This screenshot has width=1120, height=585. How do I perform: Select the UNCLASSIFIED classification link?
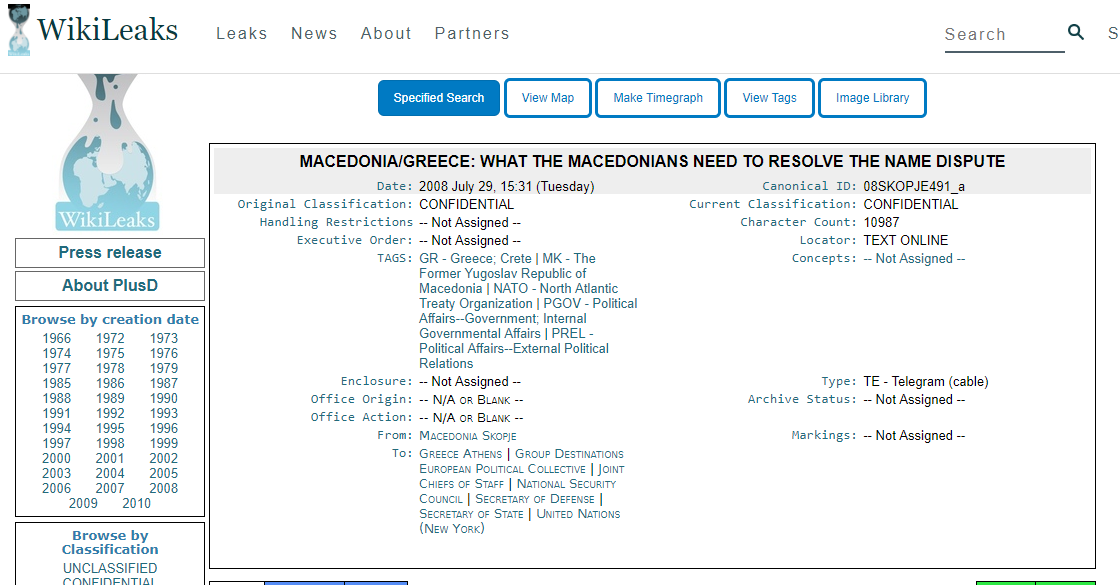point(110,568)
